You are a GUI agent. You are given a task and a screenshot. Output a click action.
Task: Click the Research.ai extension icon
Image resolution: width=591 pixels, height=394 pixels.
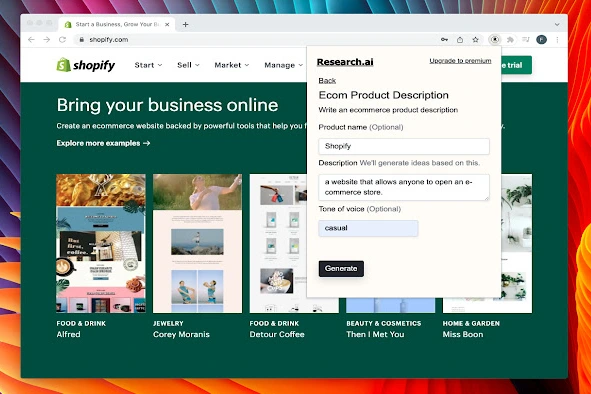(x=495, y=39)
